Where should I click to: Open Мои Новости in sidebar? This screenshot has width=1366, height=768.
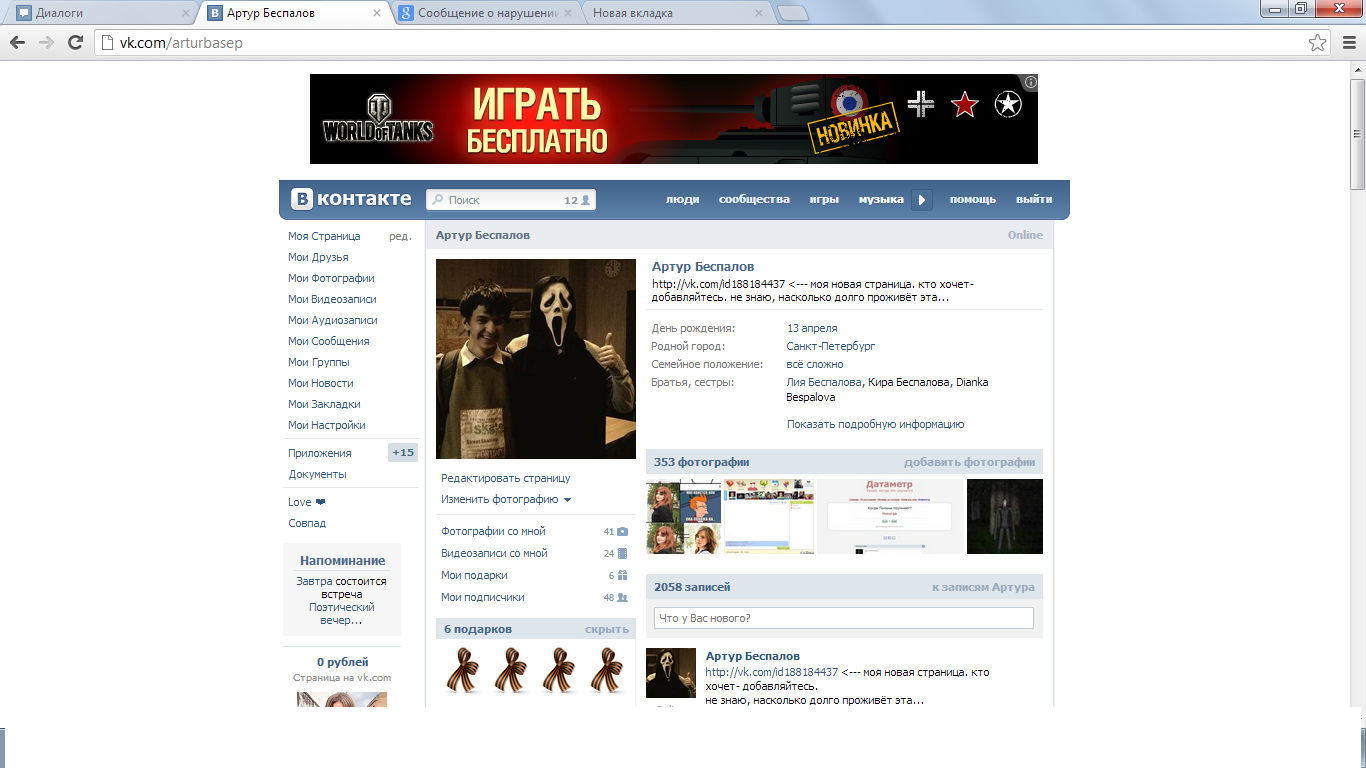pos(321,383)
